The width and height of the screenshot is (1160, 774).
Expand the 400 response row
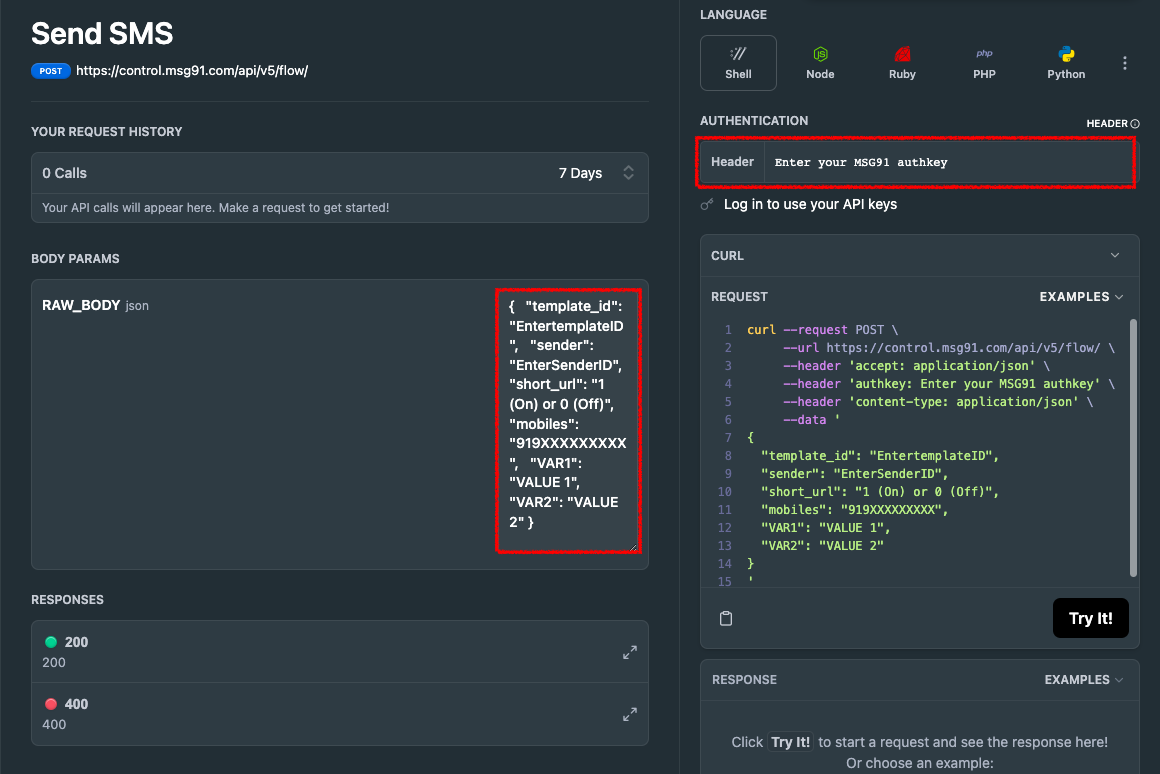630,714
